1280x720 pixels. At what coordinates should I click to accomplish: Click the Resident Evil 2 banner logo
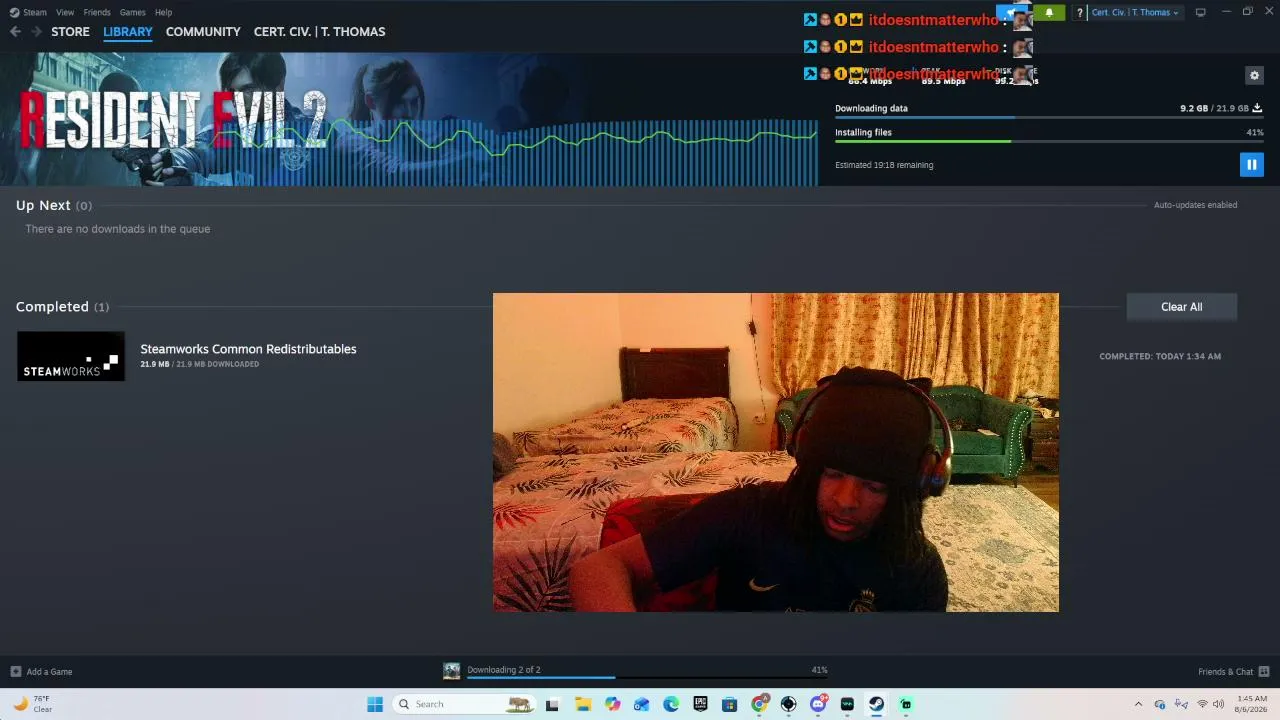[172, 120]
